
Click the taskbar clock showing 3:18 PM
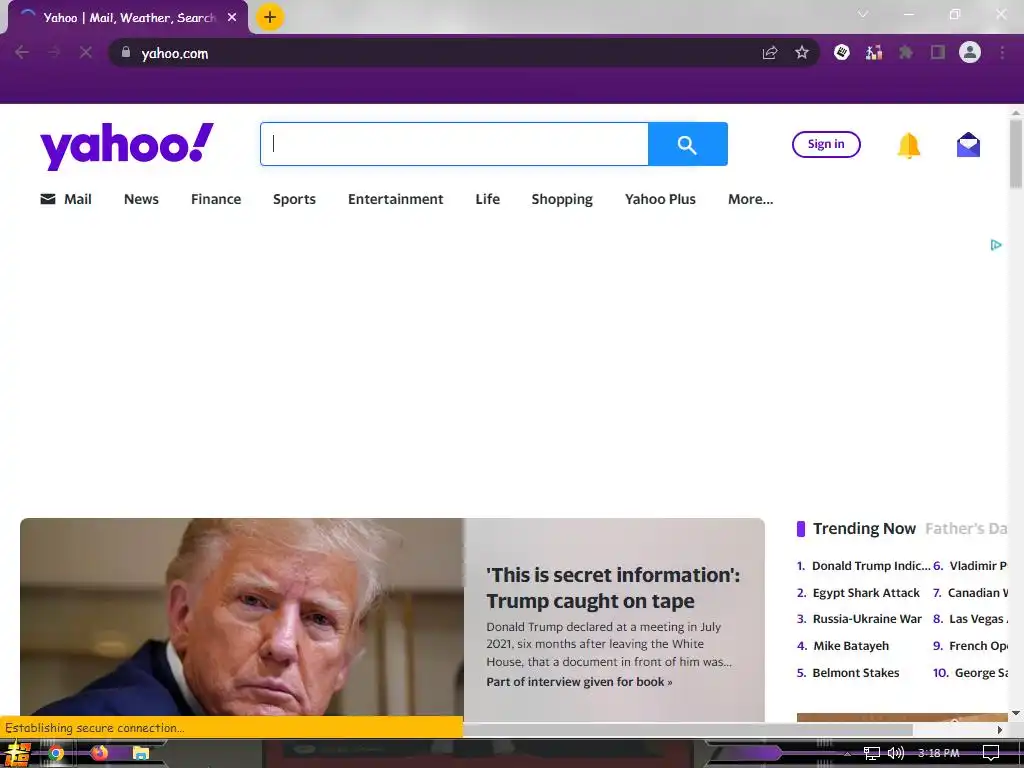coord(938,754)
